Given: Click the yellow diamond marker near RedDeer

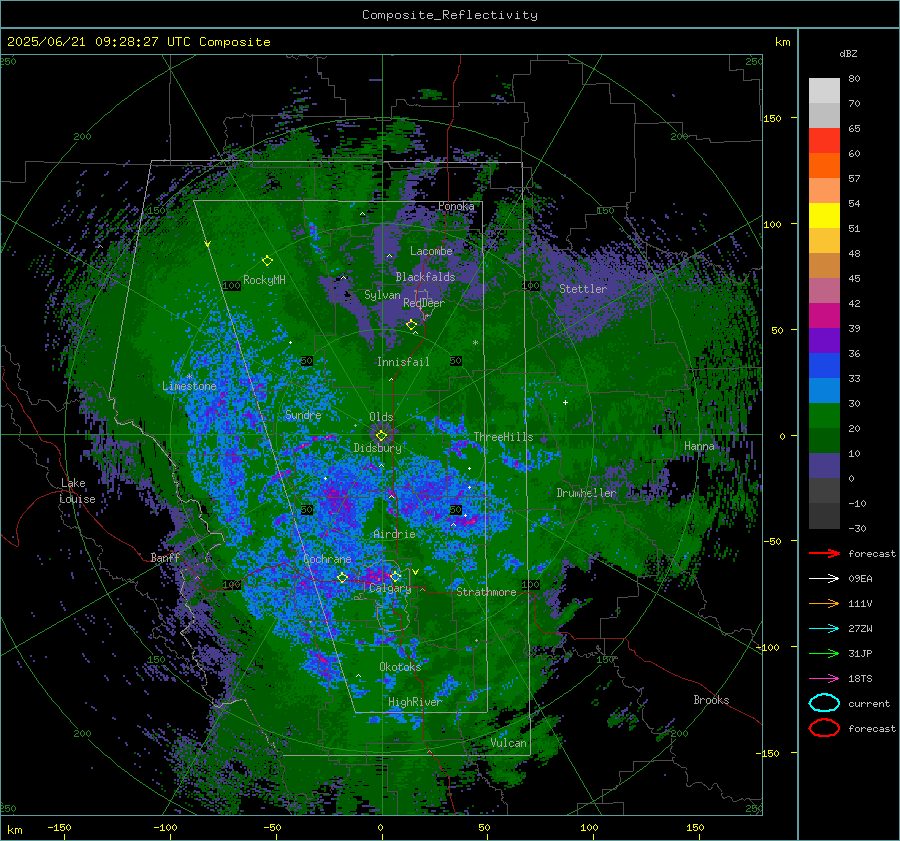Looking at the screenshot, I should point(411,325).
